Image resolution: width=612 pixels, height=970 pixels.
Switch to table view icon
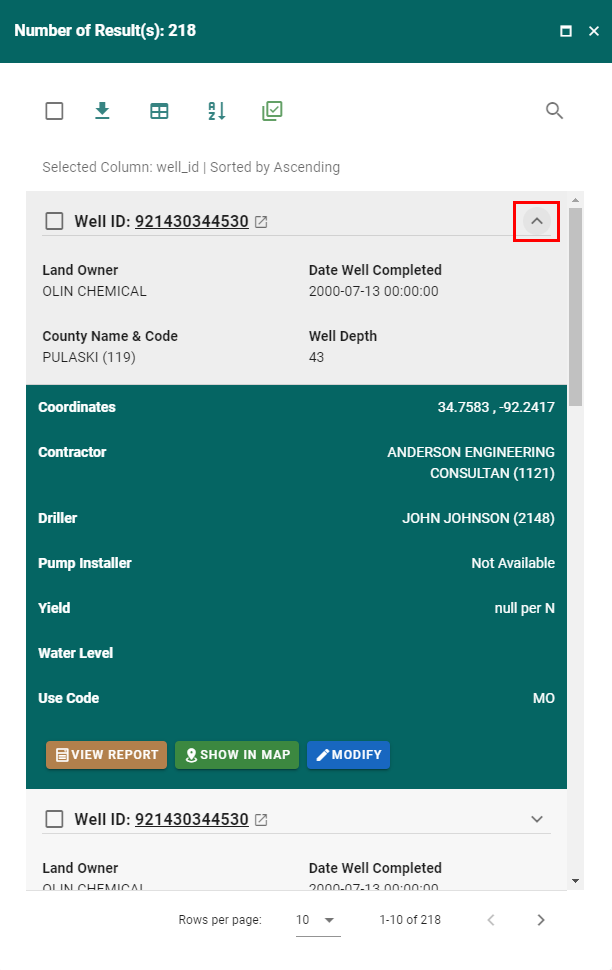[x=159, y=111]
